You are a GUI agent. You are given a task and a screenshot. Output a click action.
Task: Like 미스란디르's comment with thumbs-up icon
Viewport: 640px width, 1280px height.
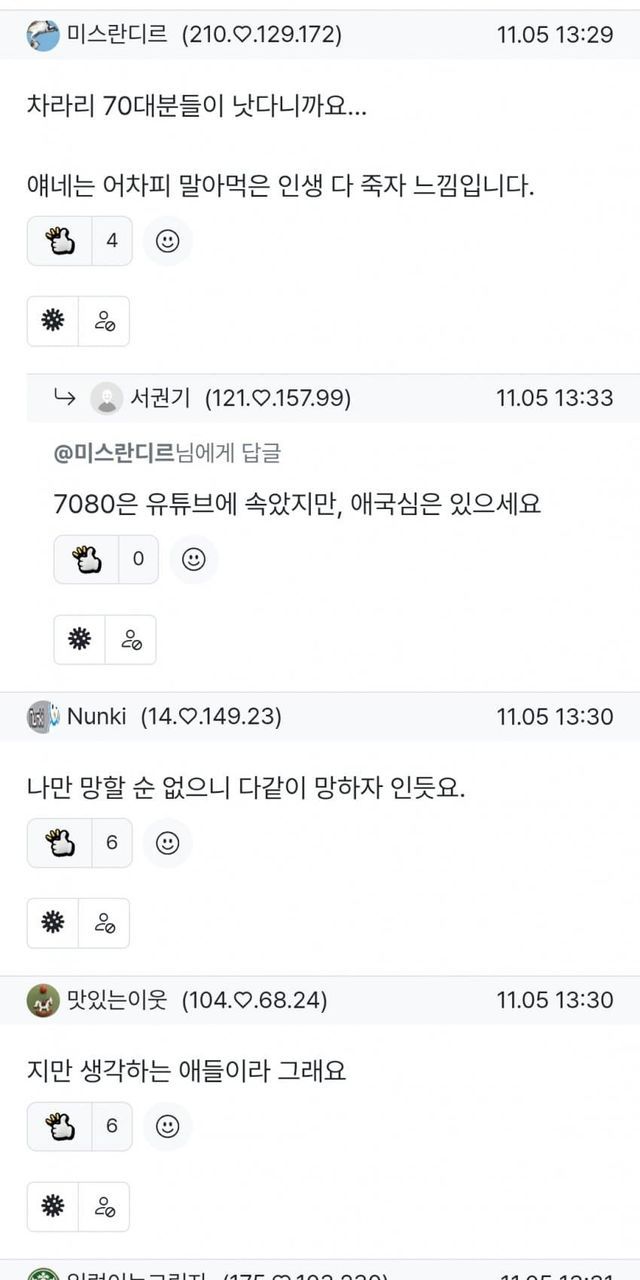pyautogui.click(x=60, y=241)
